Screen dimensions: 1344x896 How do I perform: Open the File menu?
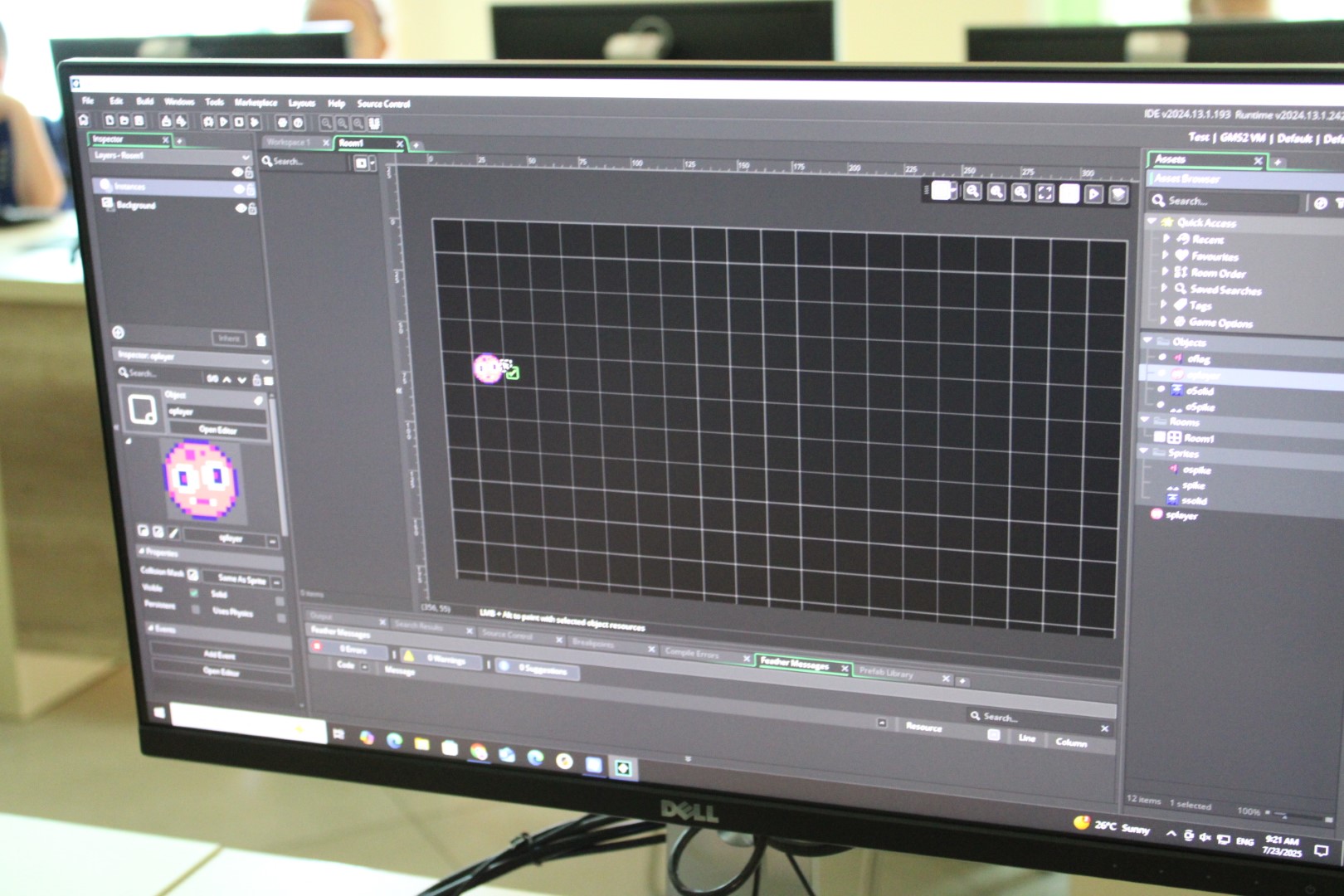[87, 100]
